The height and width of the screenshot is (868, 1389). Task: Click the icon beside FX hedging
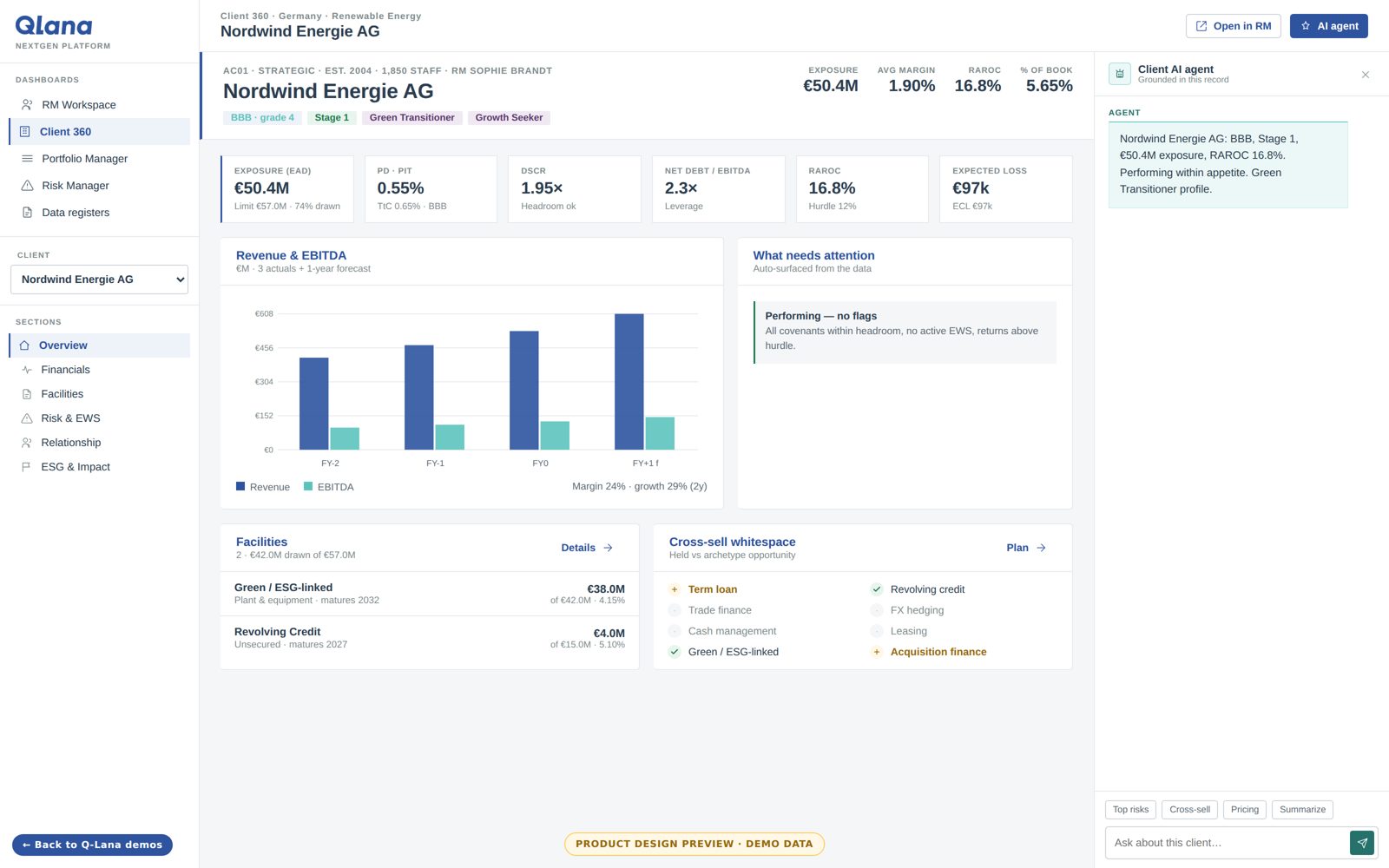(x=877, y=610)
